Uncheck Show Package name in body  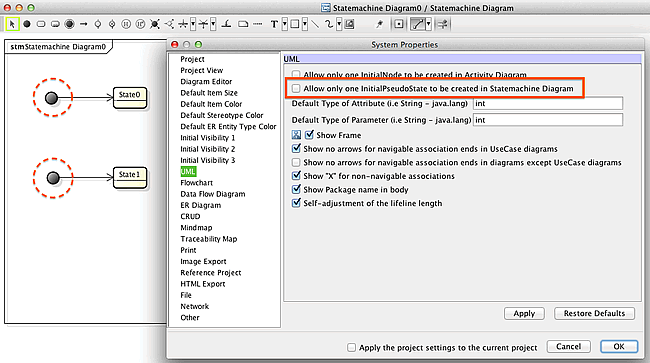tap(296, 190)
